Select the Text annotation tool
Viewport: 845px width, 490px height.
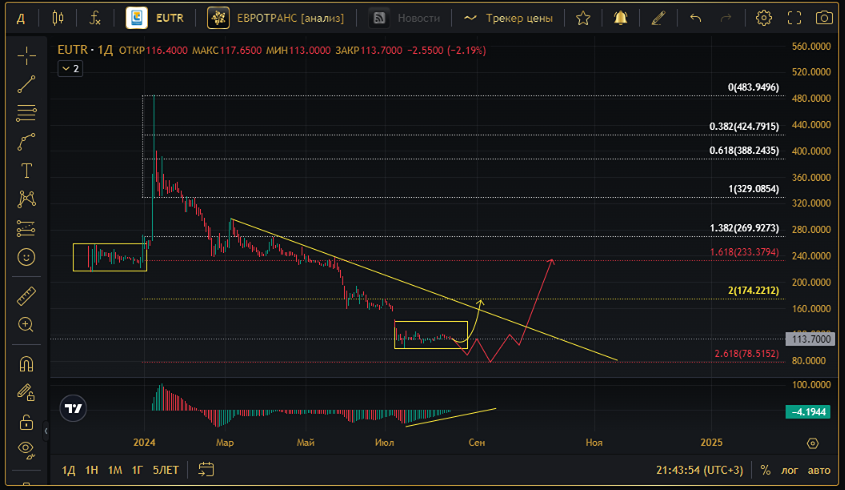pos(26,171)
